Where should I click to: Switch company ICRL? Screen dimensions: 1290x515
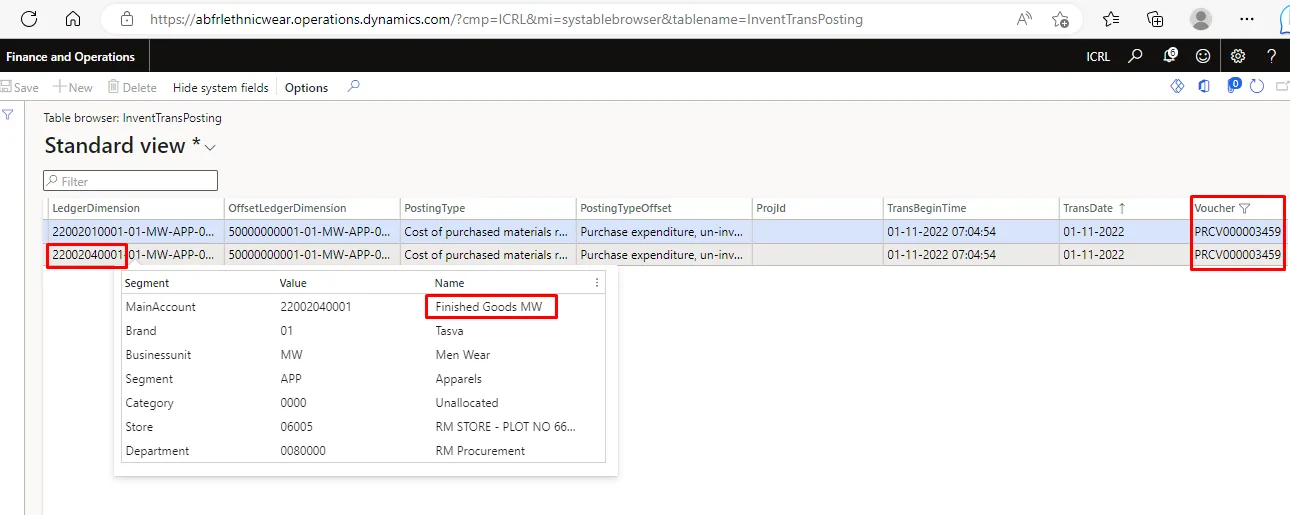1098,57
